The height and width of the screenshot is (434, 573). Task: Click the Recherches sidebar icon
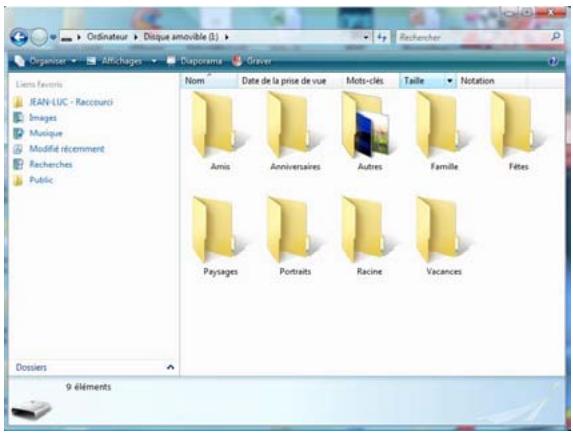18,164
